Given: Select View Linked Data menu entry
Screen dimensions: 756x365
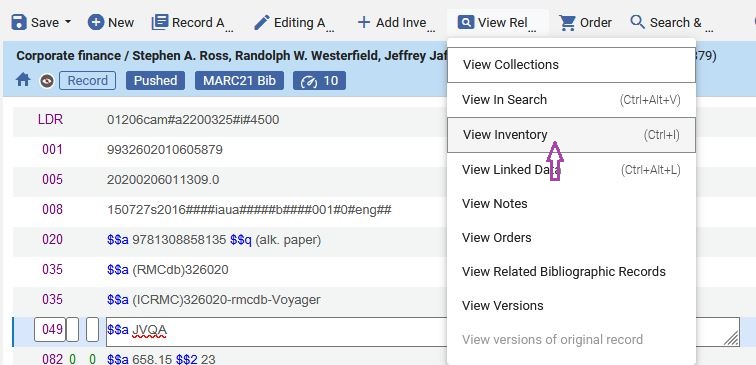Looking at the screenshot, I should [571, 170].
